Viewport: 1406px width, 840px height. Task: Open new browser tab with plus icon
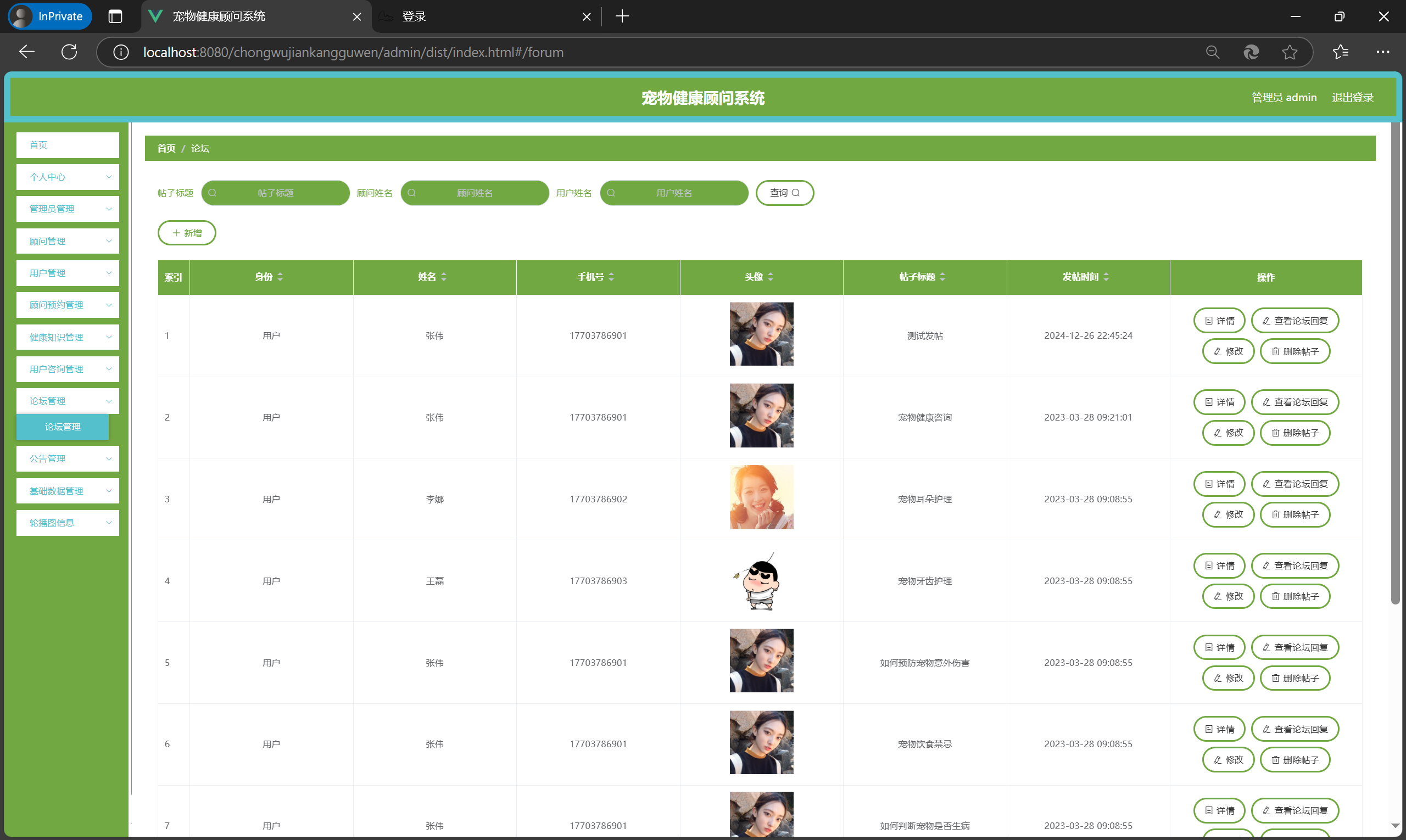[622, 16]
